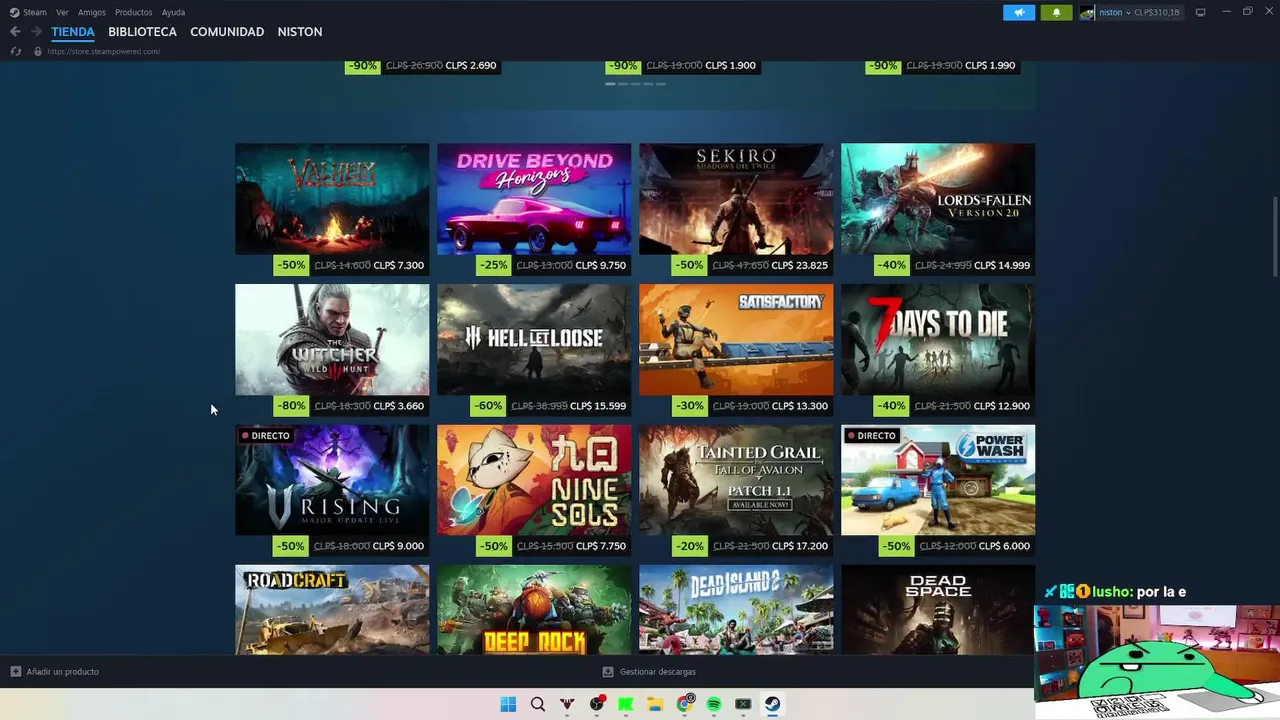Open File Explorer from the taskbar
1280x720 pixels.
(655, 704)
